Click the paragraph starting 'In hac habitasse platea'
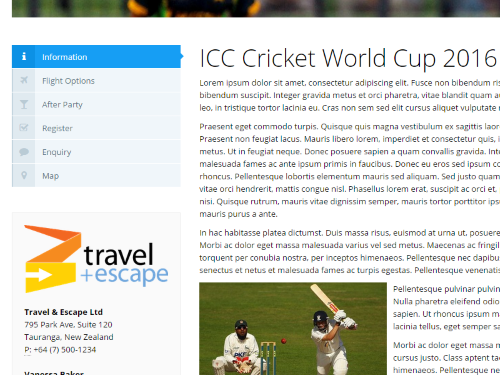Image resolution: width=500 pixels, height=375 pixels. pyautogui.click(x=350, y=251)
